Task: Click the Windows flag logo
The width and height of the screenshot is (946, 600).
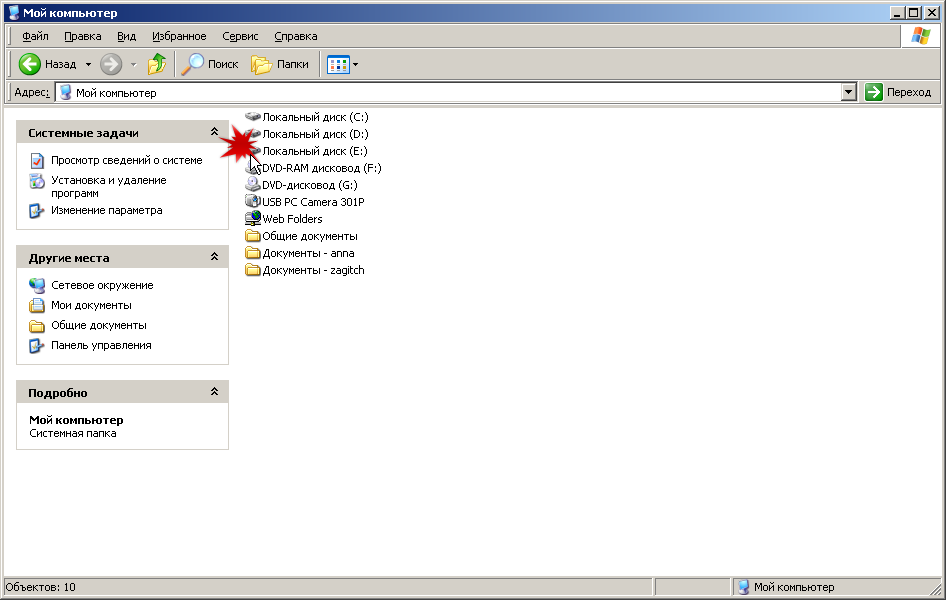Action: click(921, 36)
